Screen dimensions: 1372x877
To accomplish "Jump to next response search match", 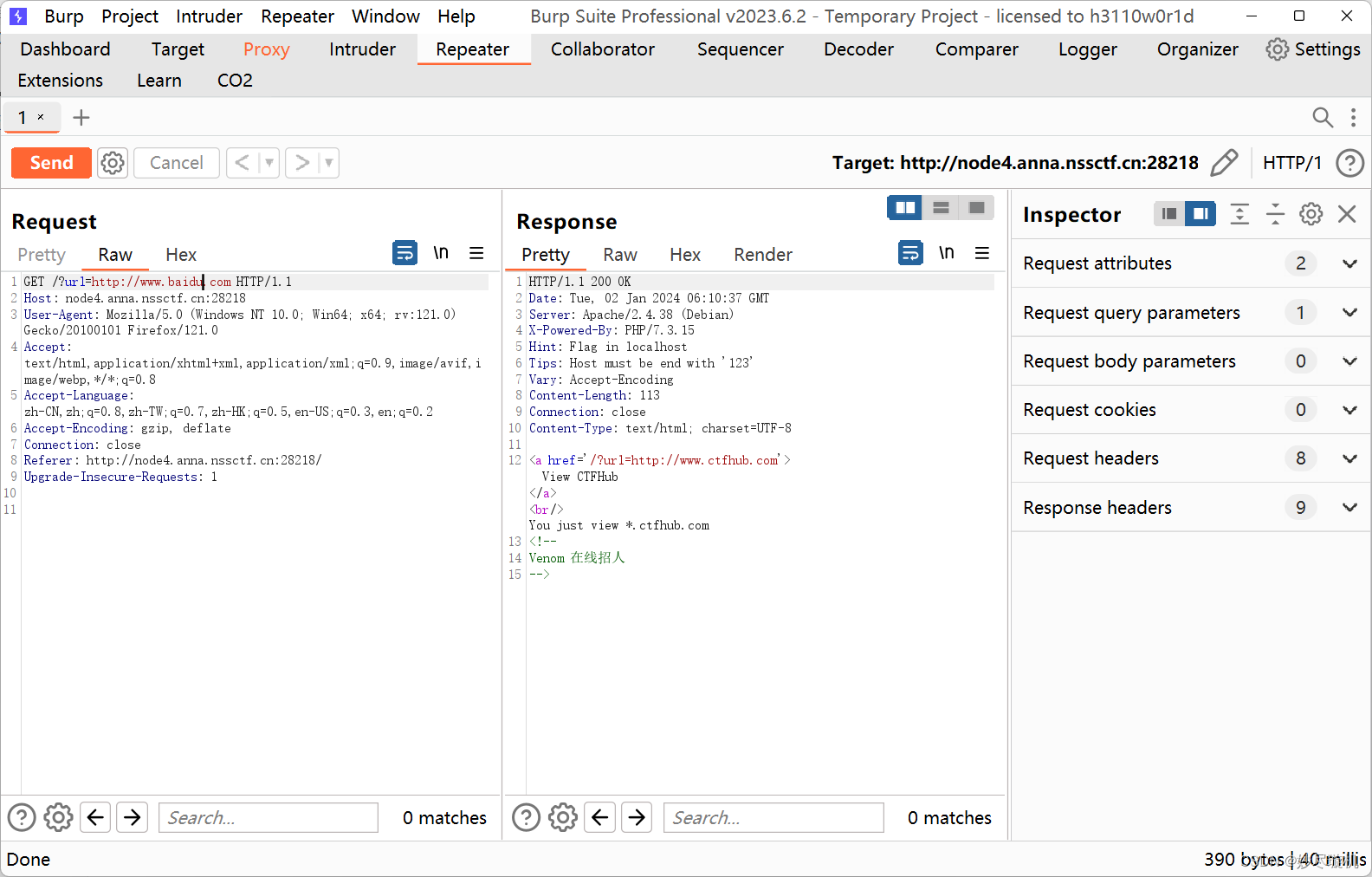I will [x=637, y=817].
